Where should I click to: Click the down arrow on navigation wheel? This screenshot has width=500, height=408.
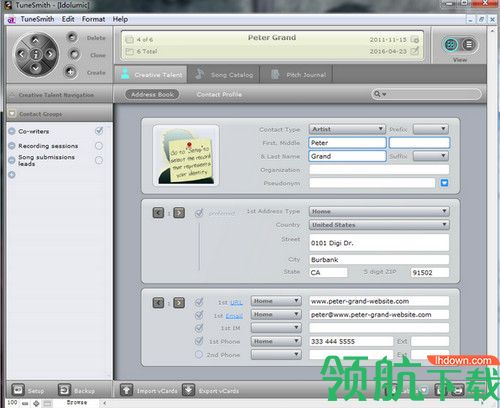tap(35, 68)
